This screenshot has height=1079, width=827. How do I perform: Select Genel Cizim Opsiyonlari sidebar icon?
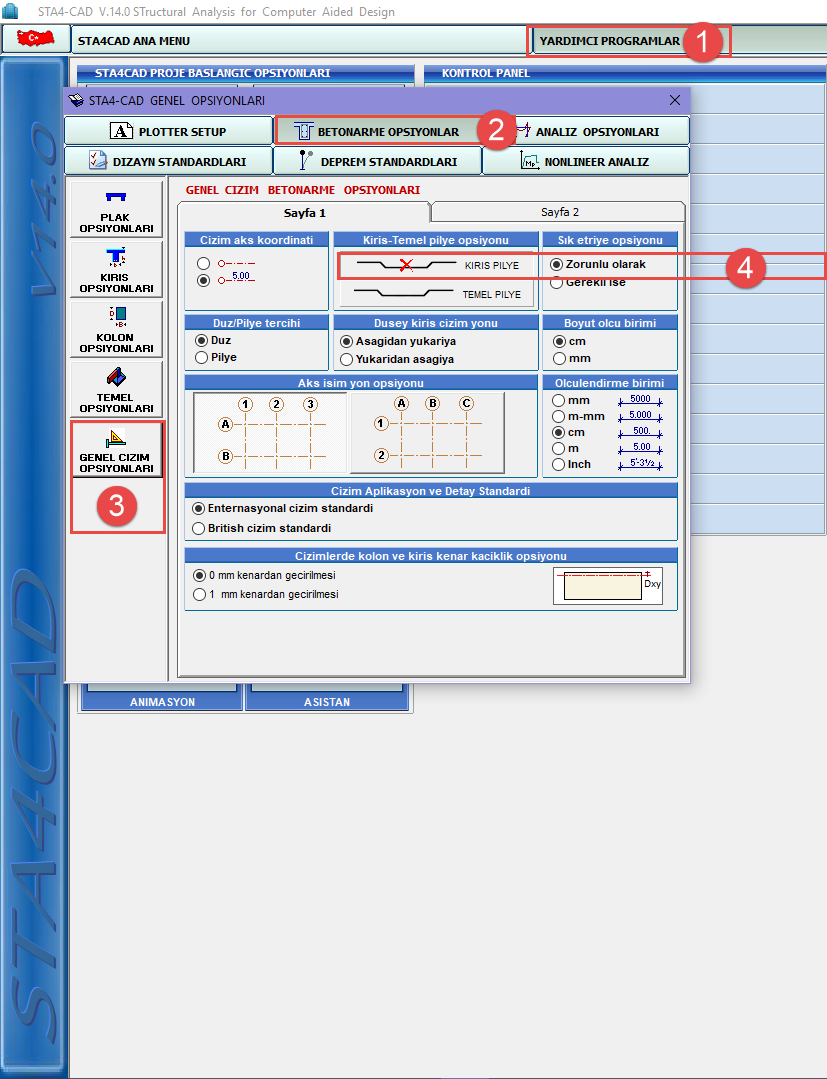116,449
